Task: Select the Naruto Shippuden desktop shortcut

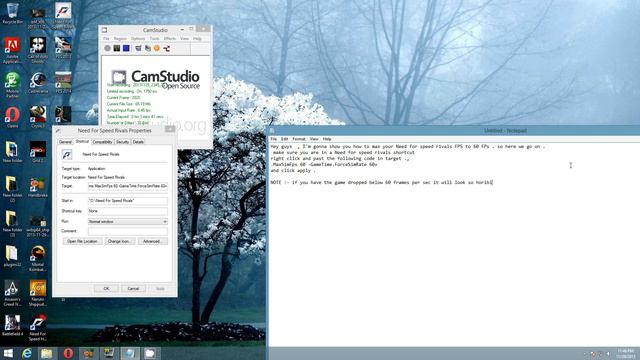Action: [x=38, y=293]
